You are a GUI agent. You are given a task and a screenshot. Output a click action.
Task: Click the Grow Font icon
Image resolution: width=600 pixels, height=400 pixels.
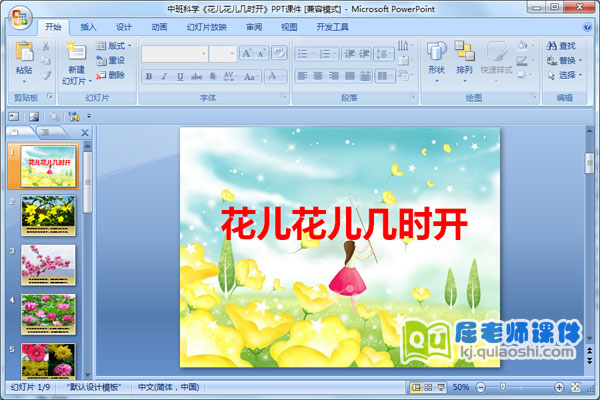(247, 53)
